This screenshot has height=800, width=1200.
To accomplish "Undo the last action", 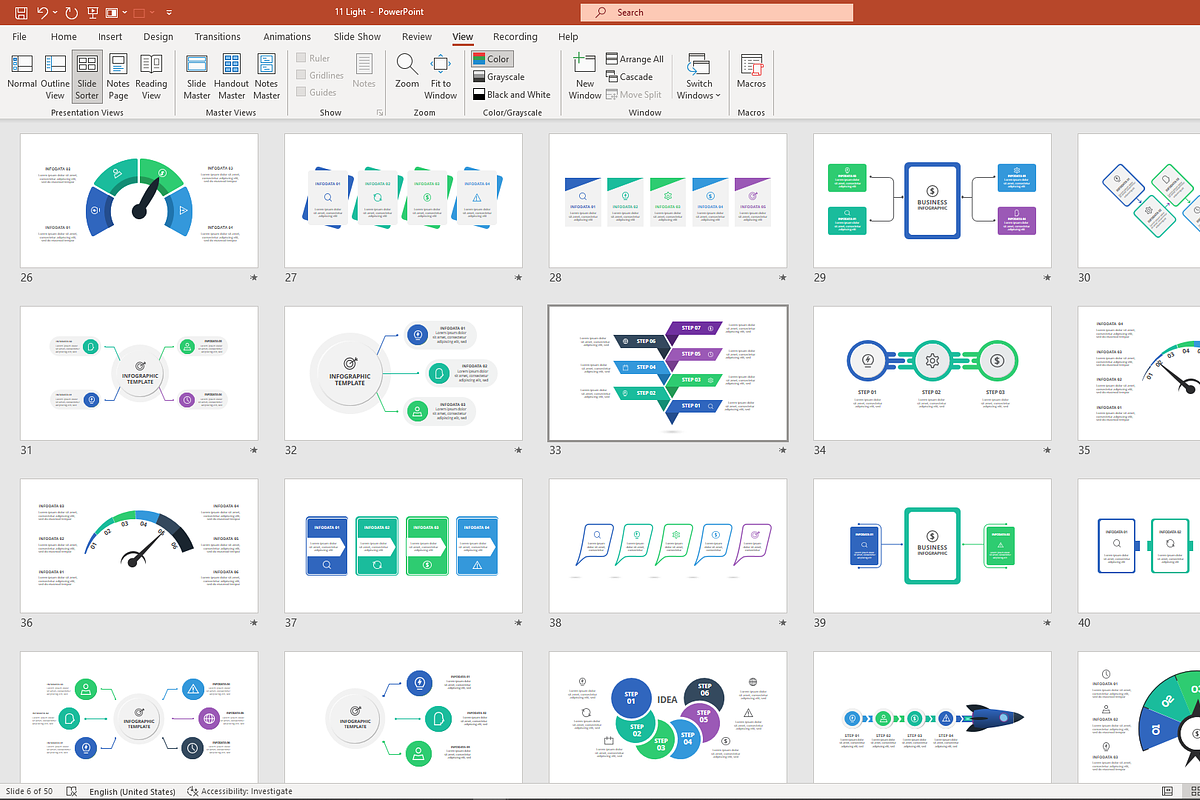I will 43,13.
